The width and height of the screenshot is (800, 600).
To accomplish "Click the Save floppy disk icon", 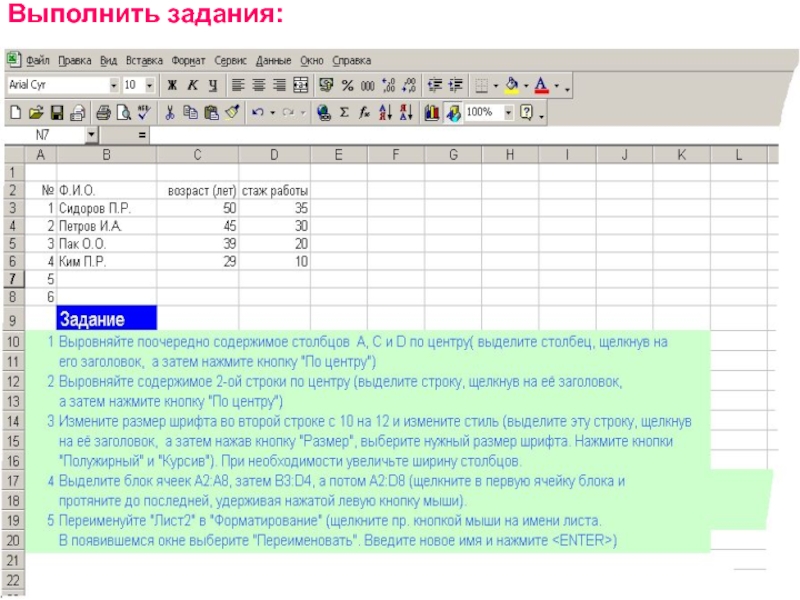I will (57, 113).
